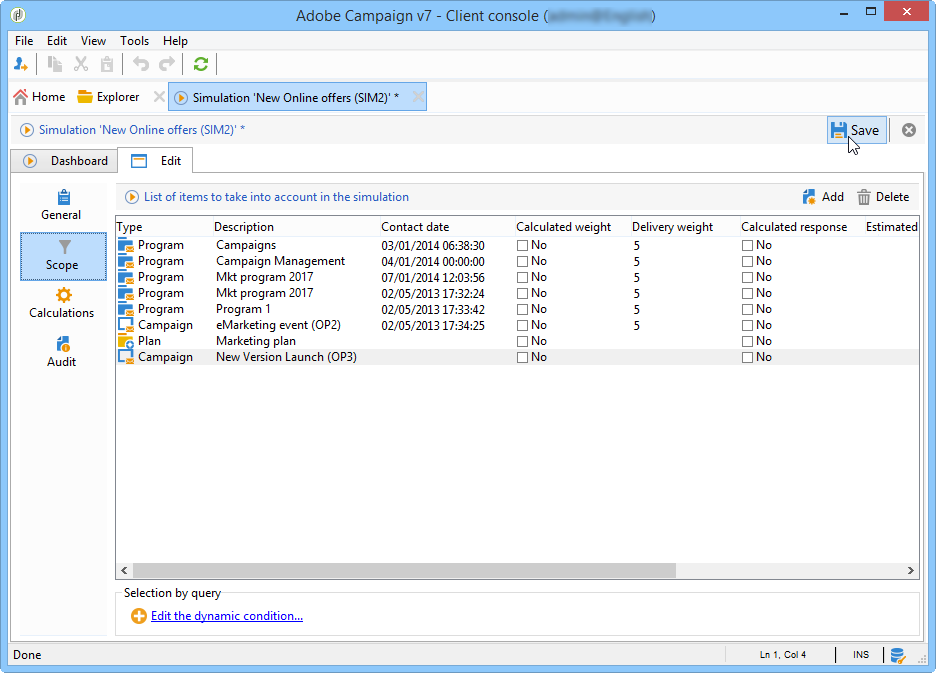Close the Explorer tab with its X
950x693 pixels.
click(x=159, y=97)
